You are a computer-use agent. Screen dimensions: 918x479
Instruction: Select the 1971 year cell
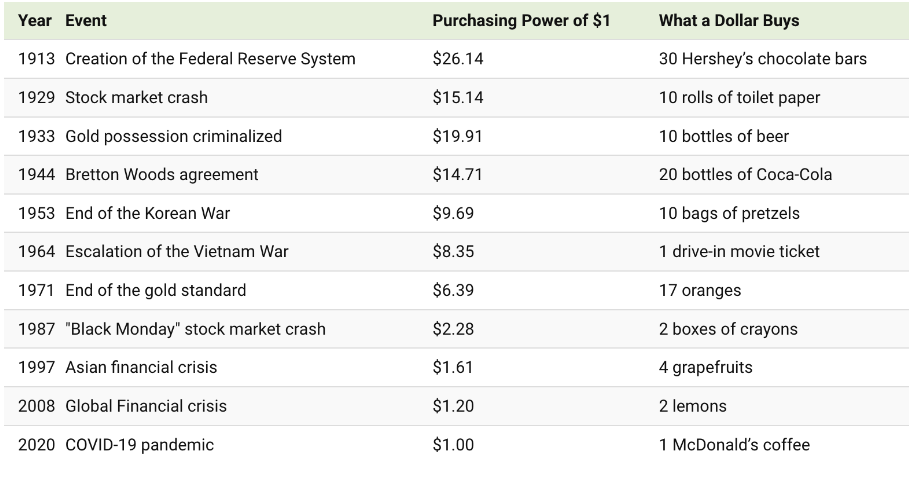click(x=37, y=291)
